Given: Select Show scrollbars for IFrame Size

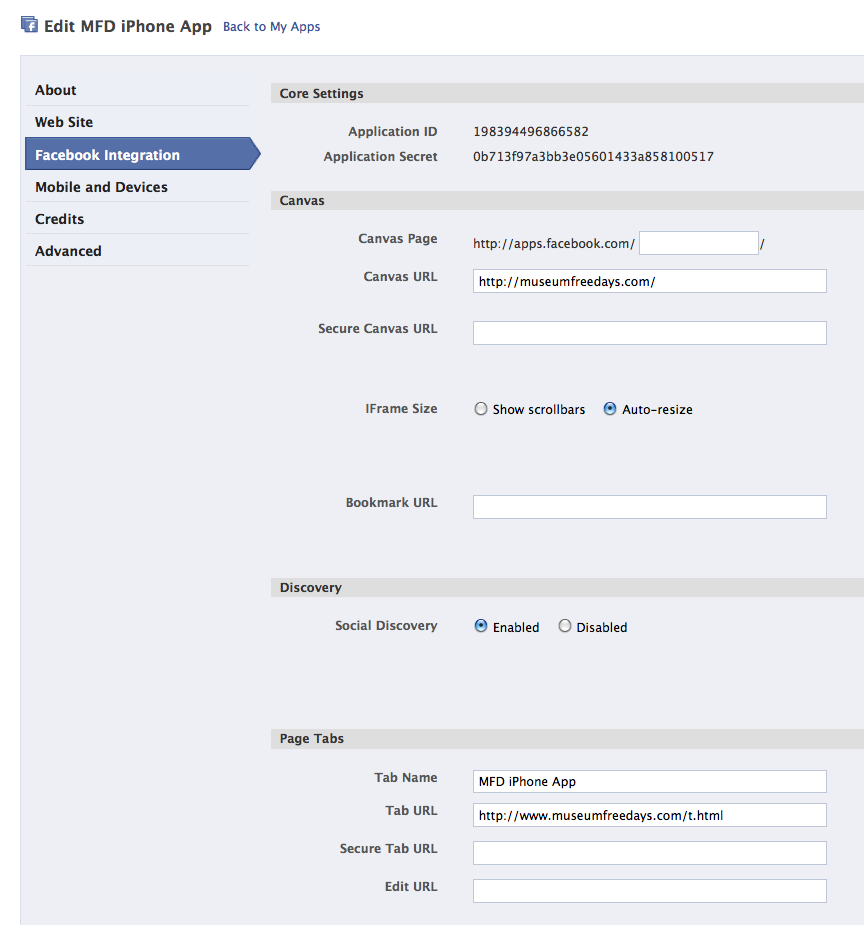Looking at the screenshot, I should pyautogui.click(x=481, y=409).
